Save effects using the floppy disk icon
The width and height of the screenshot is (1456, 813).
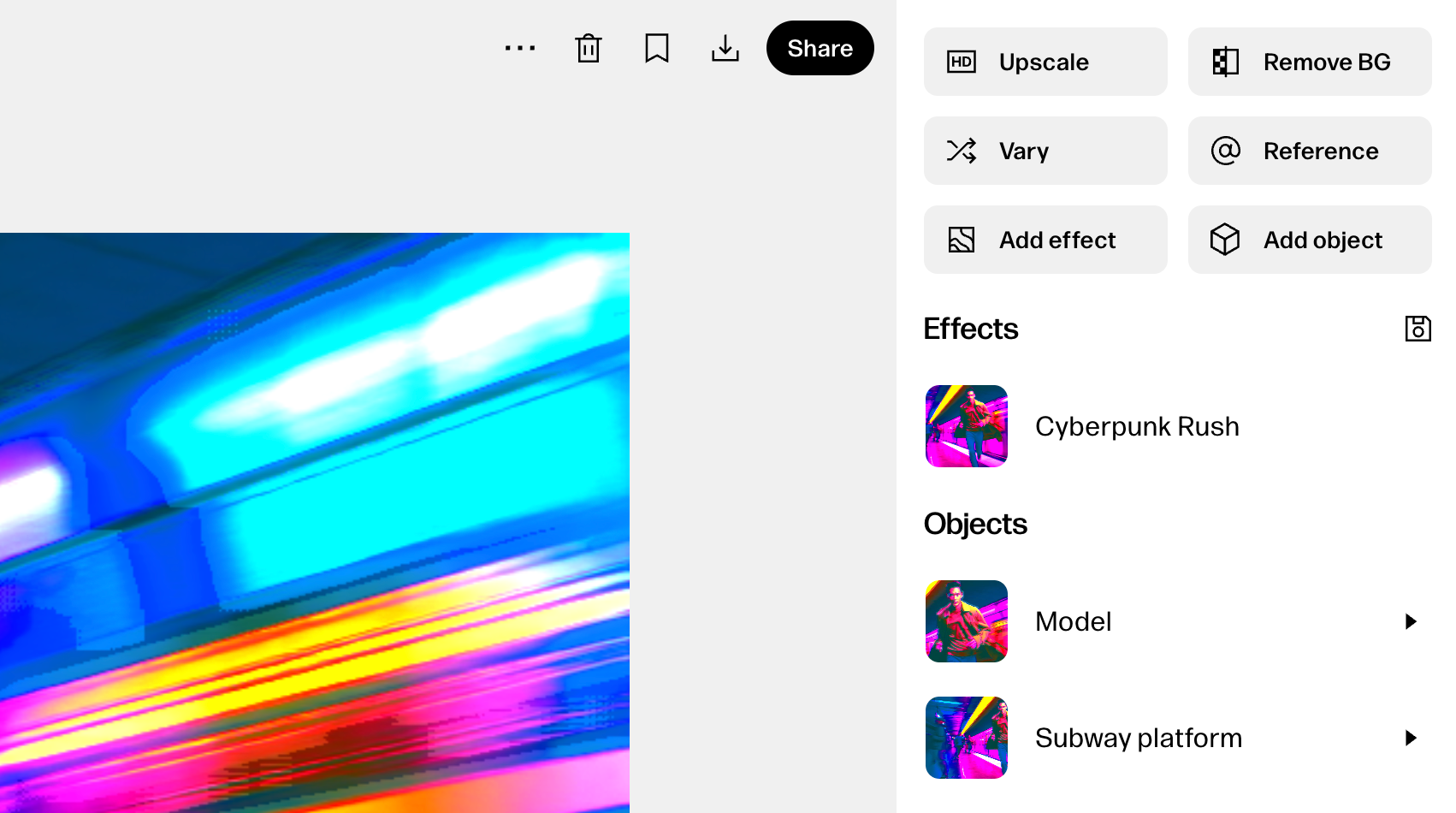[x=1418, y=329]
